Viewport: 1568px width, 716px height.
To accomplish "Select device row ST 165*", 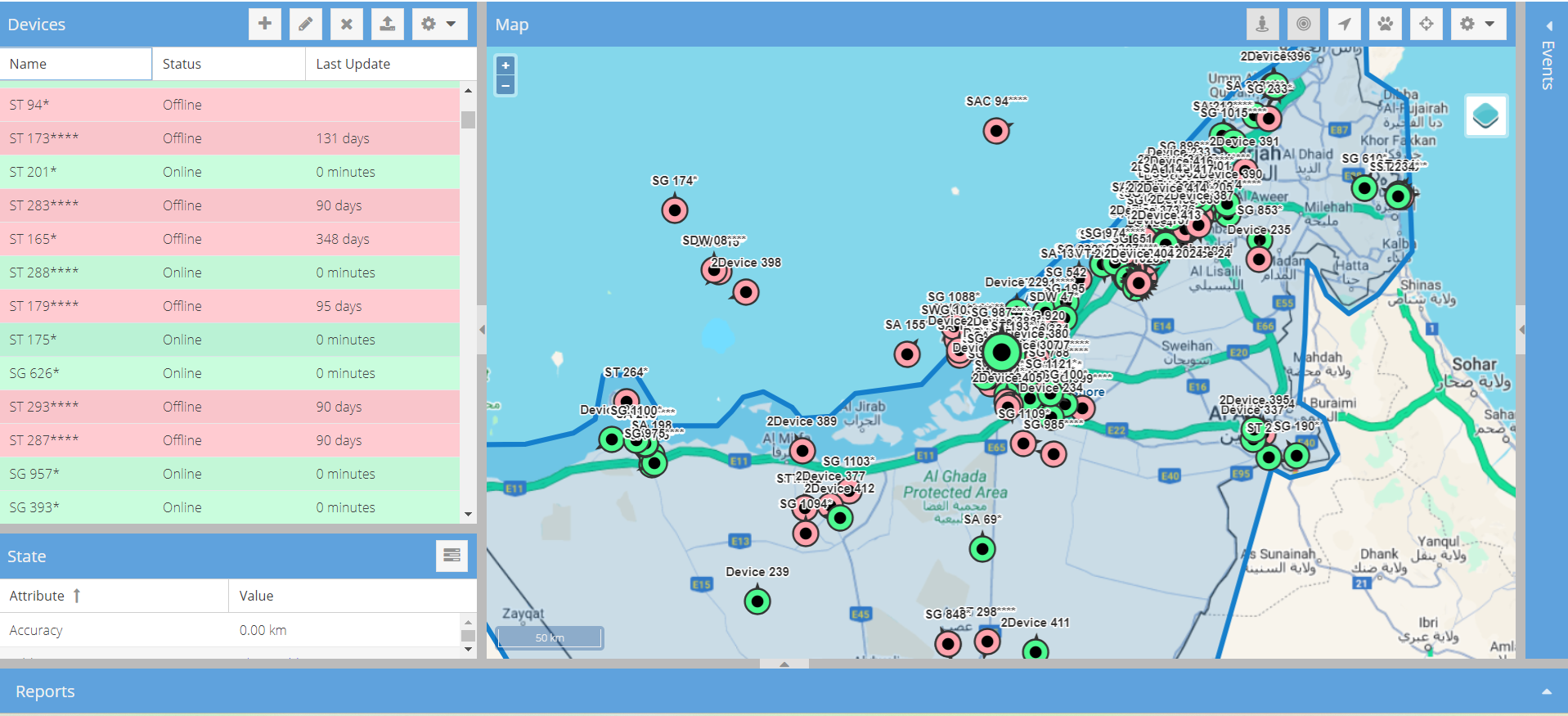I will [230, 239].
